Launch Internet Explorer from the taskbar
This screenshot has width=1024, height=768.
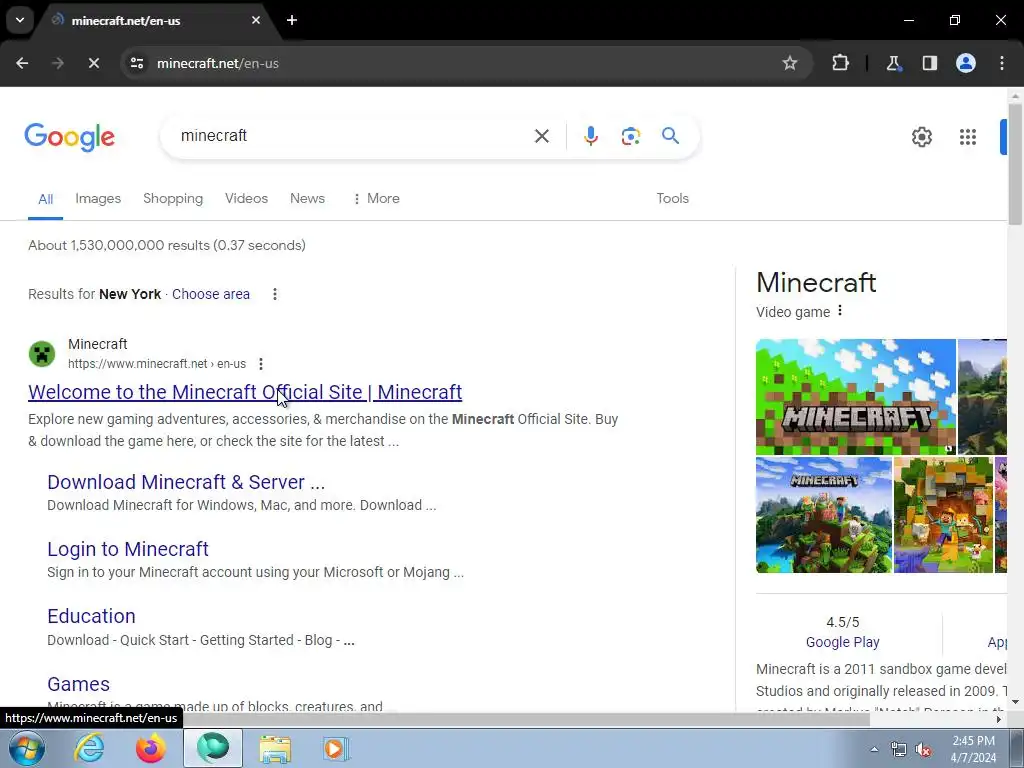[89, 748]
